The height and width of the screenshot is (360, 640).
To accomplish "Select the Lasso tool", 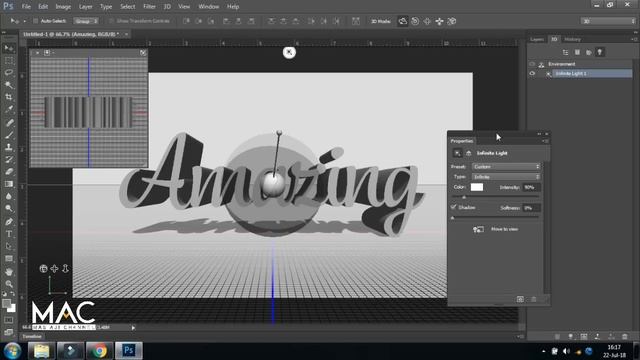I will click(x=9, y=73).
